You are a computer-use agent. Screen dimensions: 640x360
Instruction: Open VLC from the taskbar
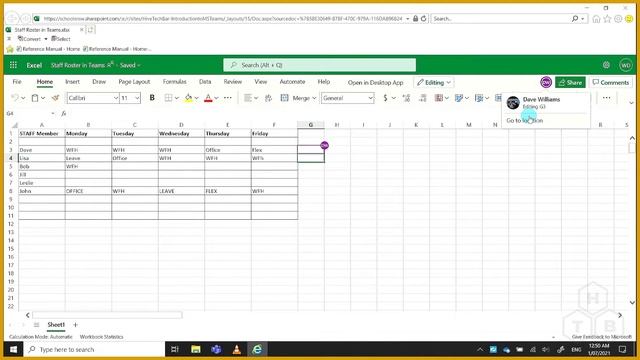click(x=236, y=349)
